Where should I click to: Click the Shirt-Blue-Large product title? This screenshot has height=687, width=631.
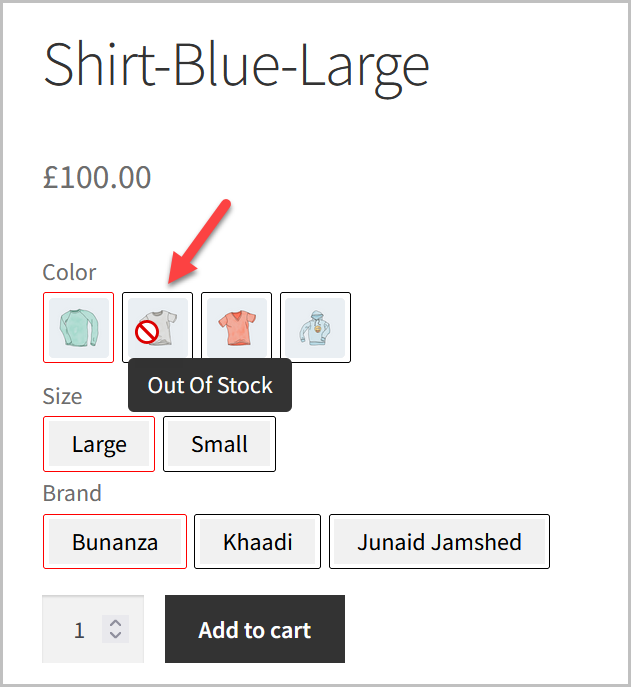click(236, 64)
